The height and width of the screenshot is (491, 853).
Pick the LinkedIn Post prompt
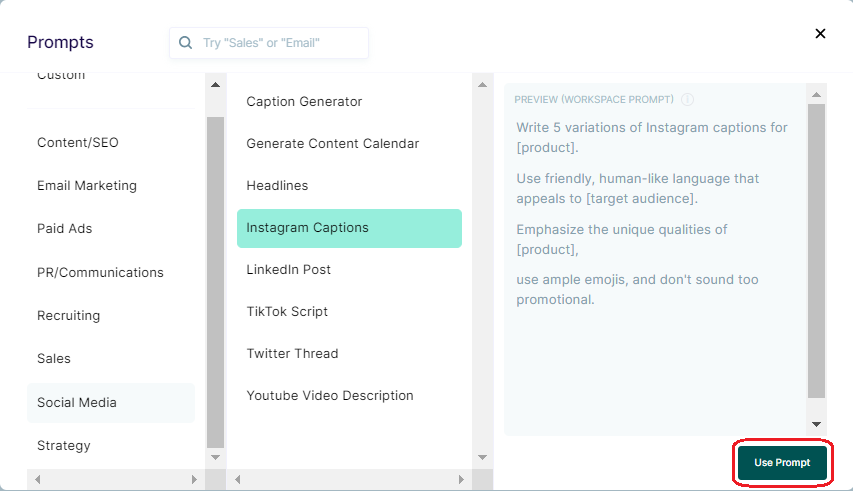[x=288, y=270]
